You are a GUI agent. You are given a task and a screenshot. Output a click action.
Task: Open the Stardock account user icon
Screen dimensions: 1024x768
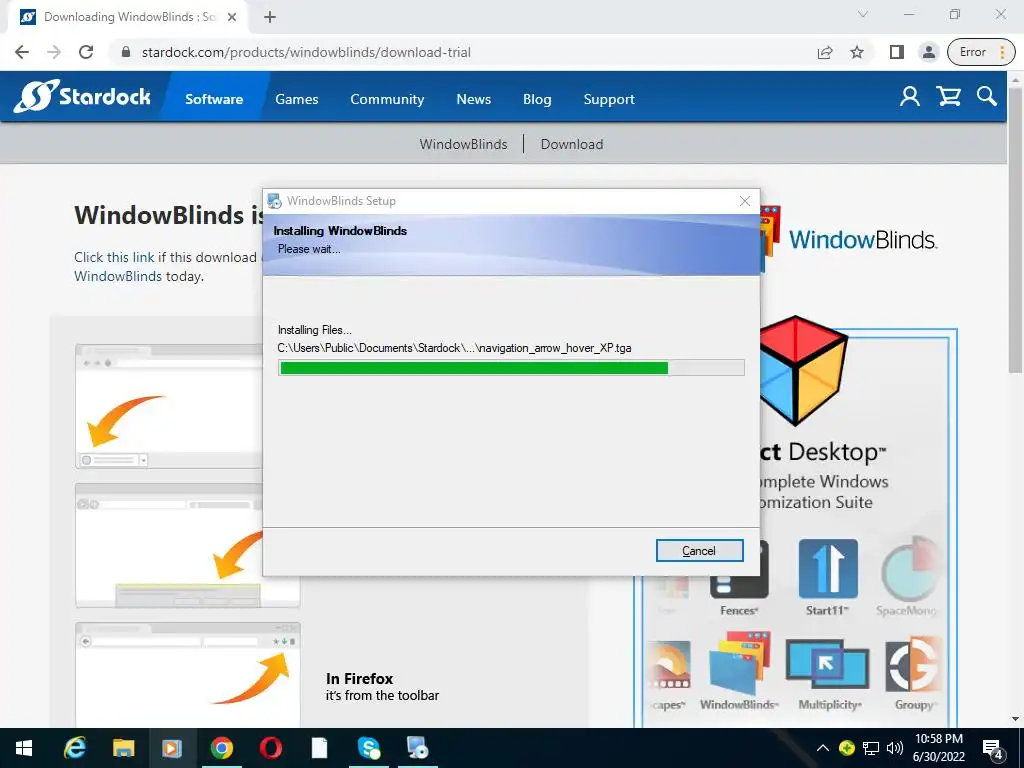(910, 97)
